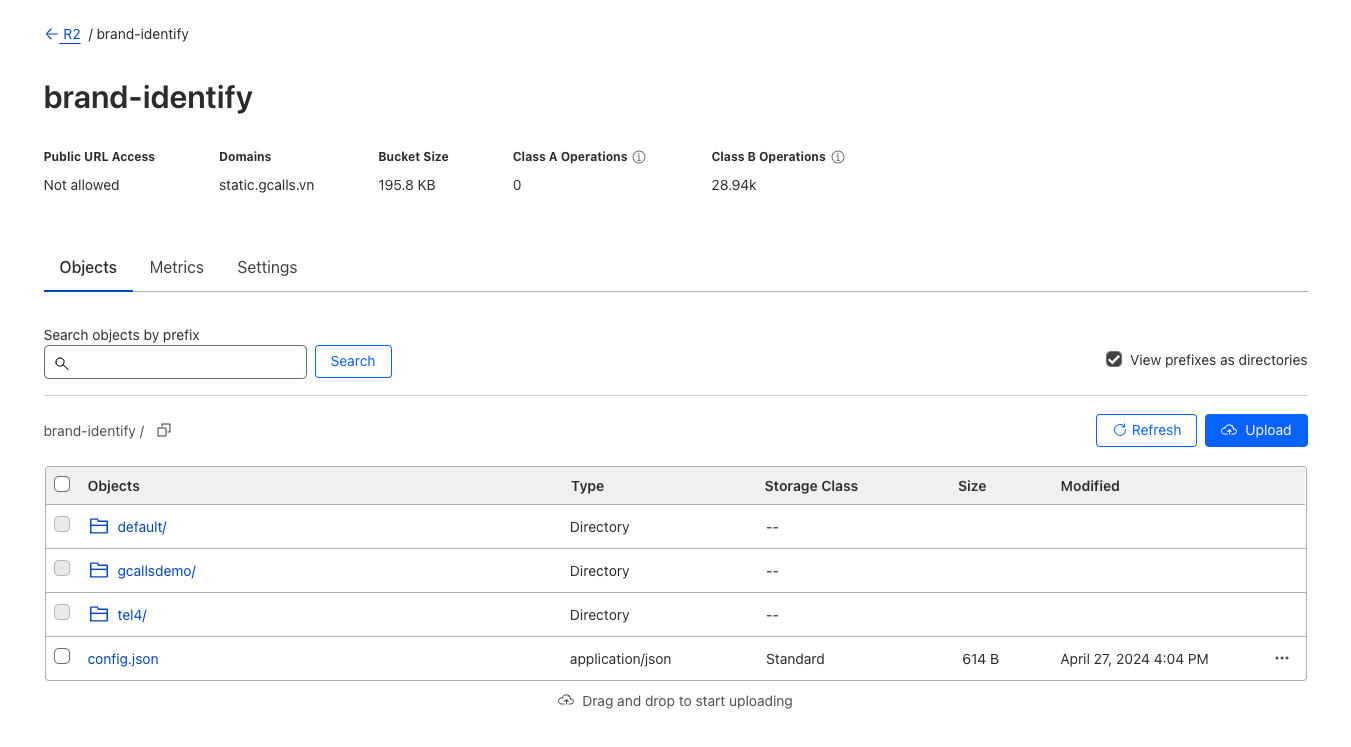Click the Class A Operations info icon
The image size is (1351, 747).
639,157
